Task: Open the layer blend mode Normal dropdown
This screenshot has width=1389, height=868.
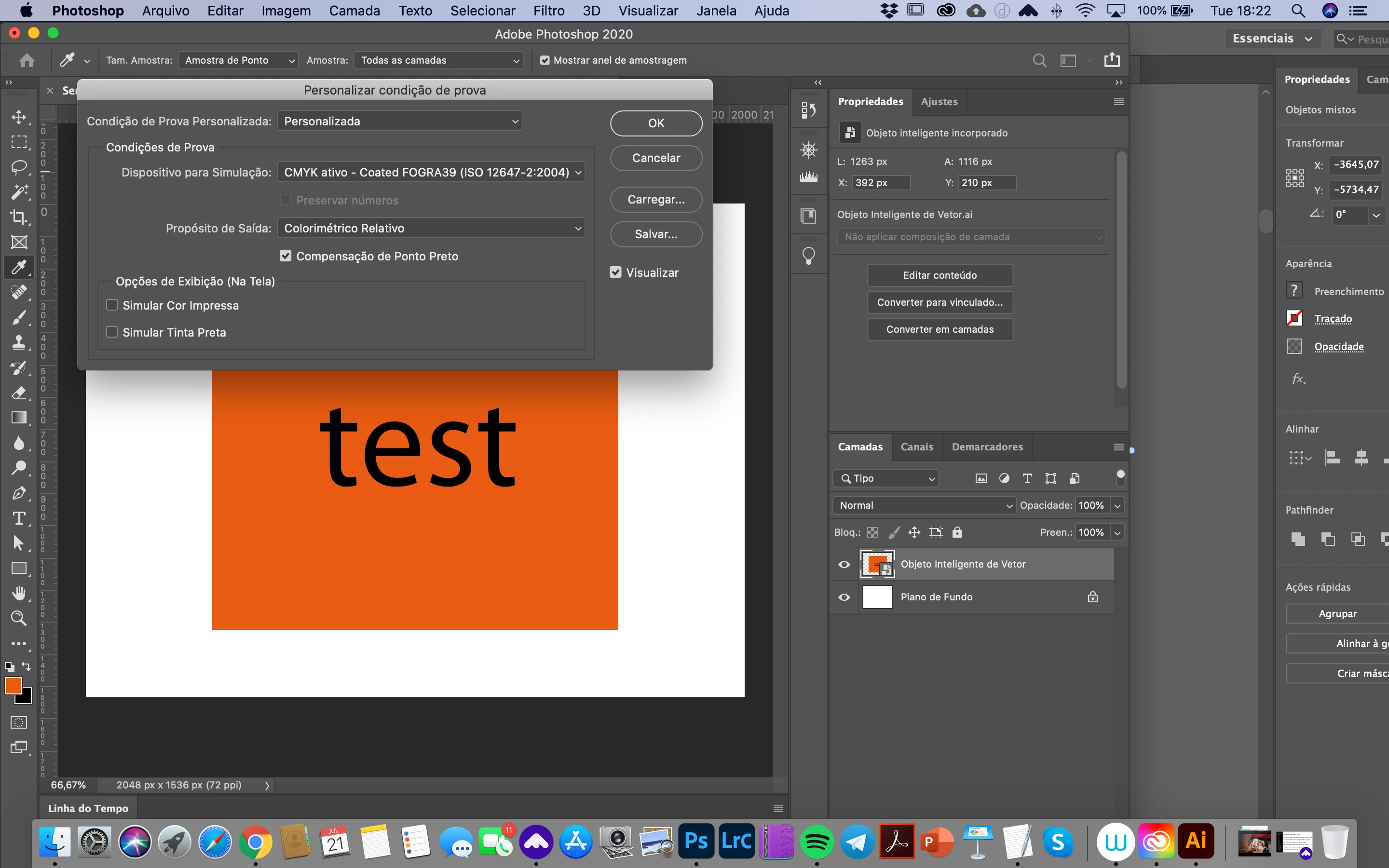Action: pos(924,505)
